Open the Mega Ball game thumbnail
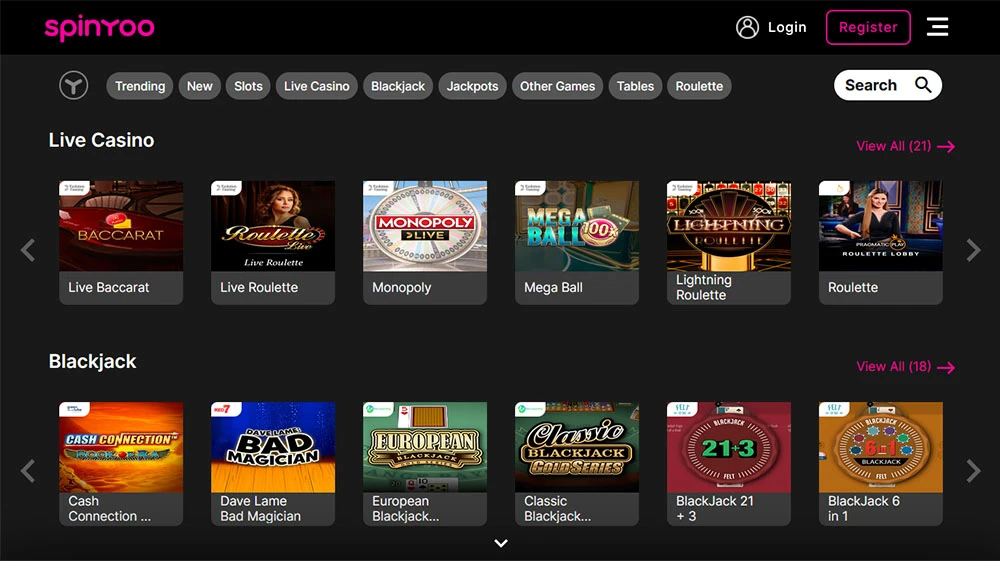The image size is (1000, 561). (577, 226)
